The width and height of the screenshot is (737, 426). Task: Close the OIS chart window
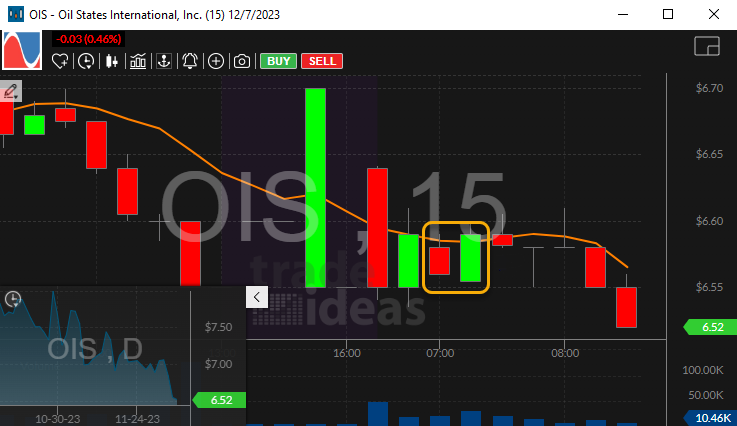click(x=713, y=14)
